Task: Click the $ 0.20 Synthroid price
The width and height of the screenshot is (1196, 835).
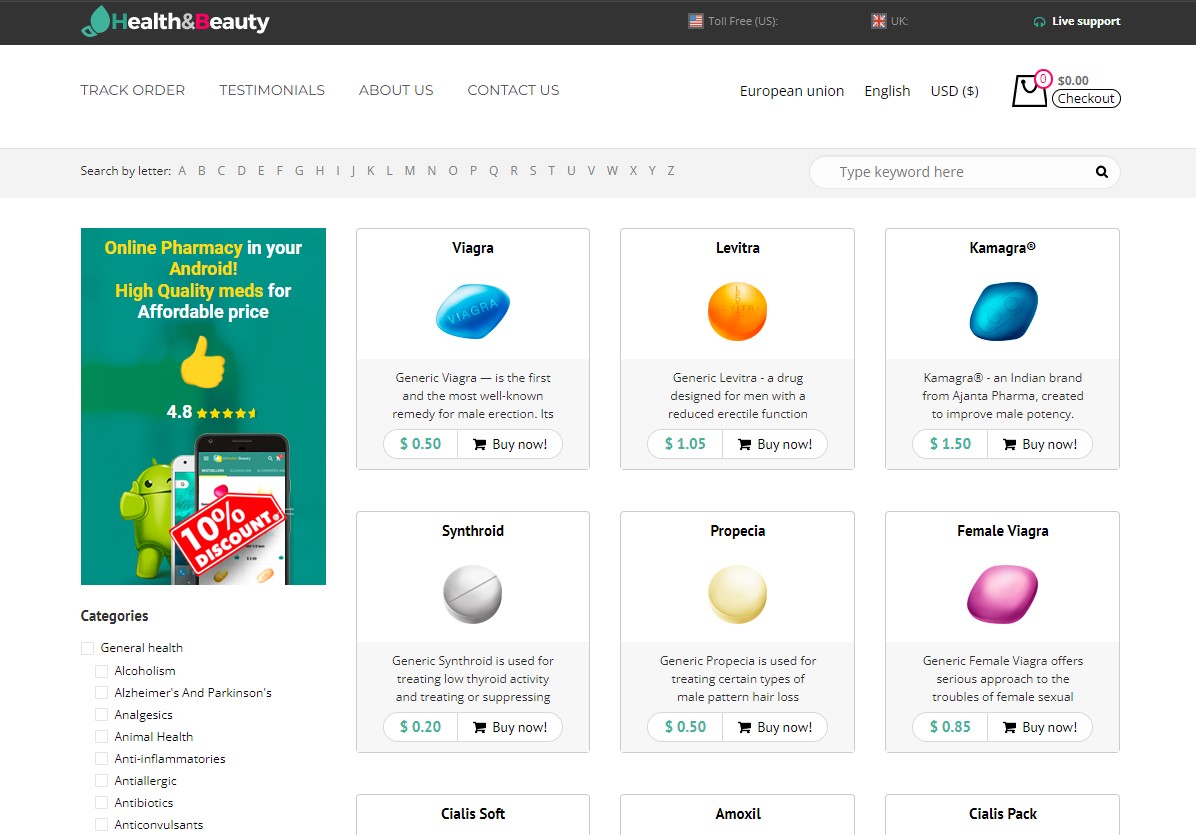Action: coord(420,727)
